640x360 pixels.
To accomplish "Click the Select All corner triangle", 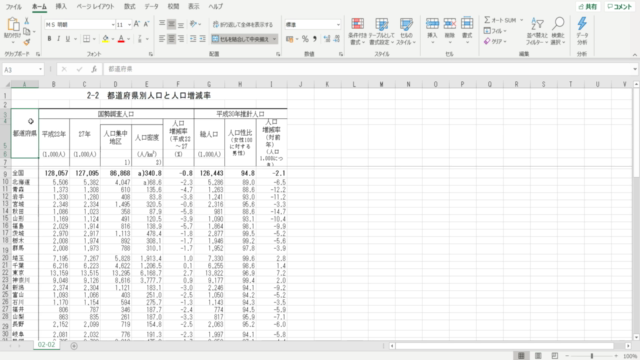I will (x=7, y=84).
